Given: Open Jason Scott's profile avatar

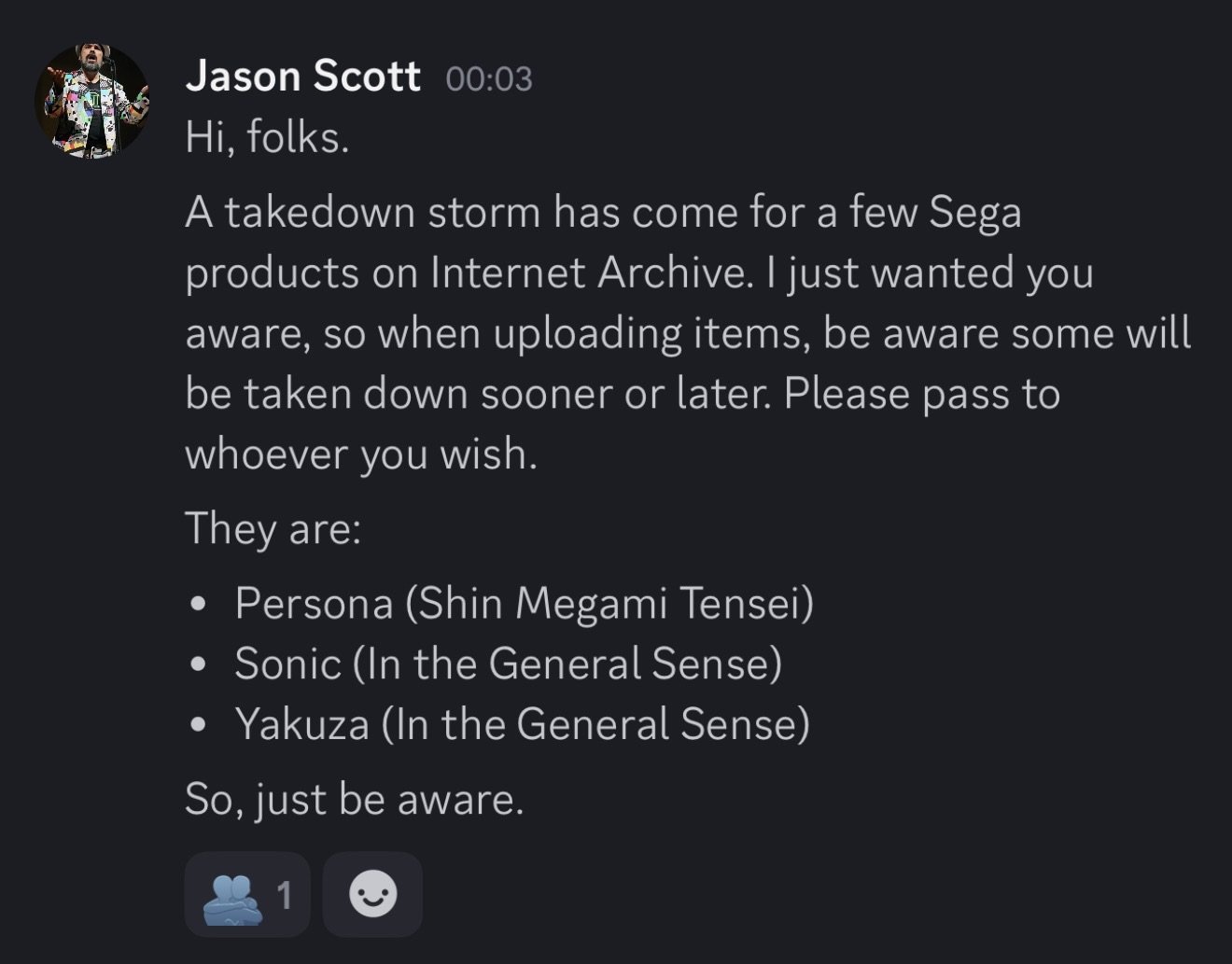Looking at the screenshot, I should (x=91, y=100).
